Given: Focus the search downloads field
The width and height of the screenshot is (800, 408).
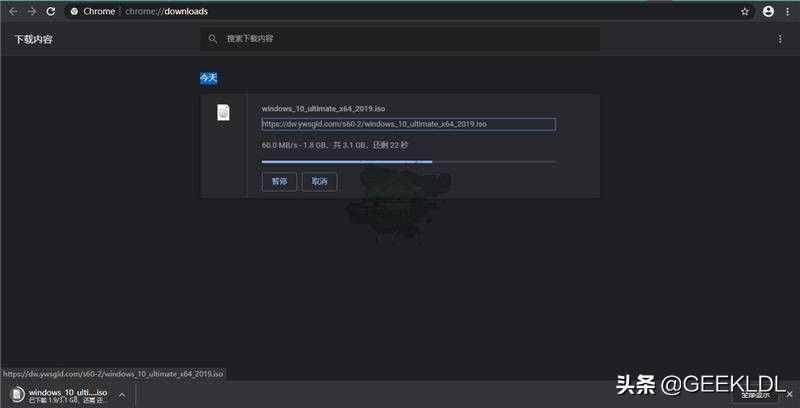Looking at the screenshot, I should [400, 39].
